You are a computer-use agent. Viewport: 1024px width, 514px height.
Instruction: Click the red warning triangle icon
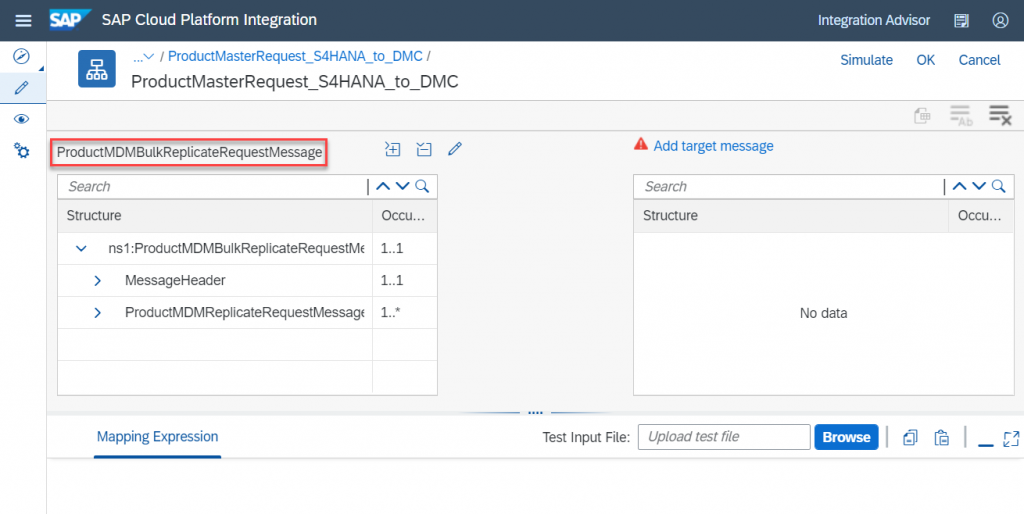click(641, 144)
